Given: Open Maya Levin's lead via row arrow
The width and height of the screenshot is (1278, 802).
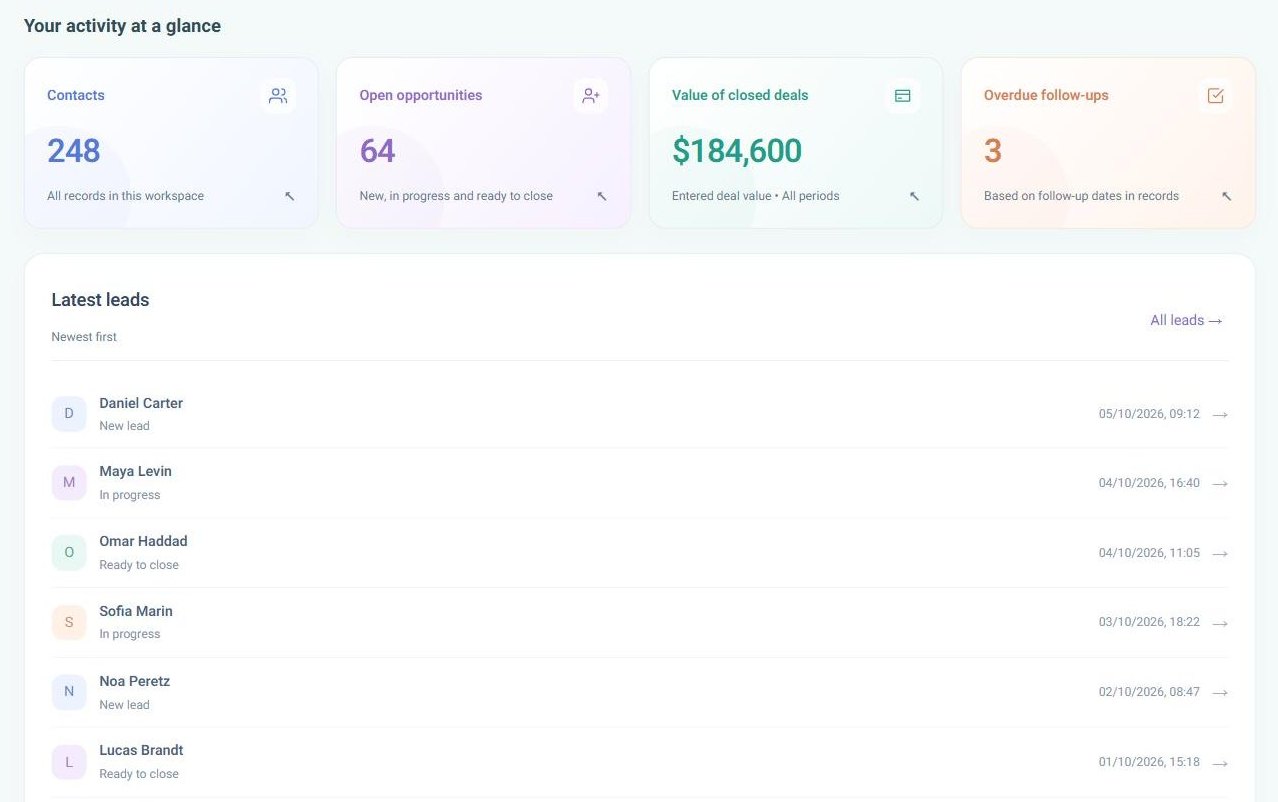Looking at the screenshot, I should click(x=1220, y=483).
